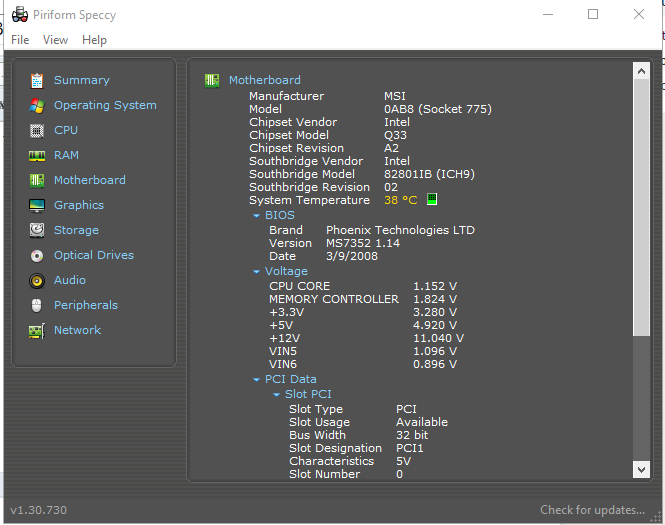Screen dimensions: 665x525
Task: Select BIOS brand Phoenix Technologies LTD
Action: [x=400, y=230]
